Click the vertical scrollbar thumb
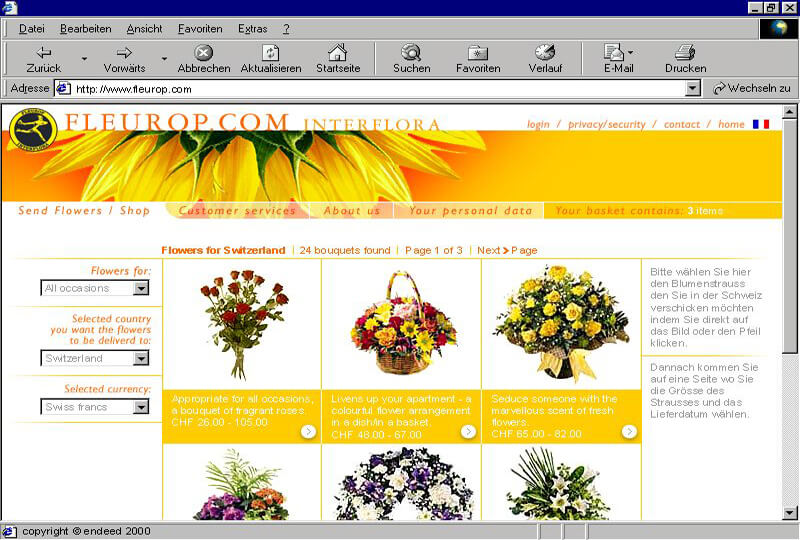Image resolution: width=800 pixels, height=540 pixels. tap(789, 235)
